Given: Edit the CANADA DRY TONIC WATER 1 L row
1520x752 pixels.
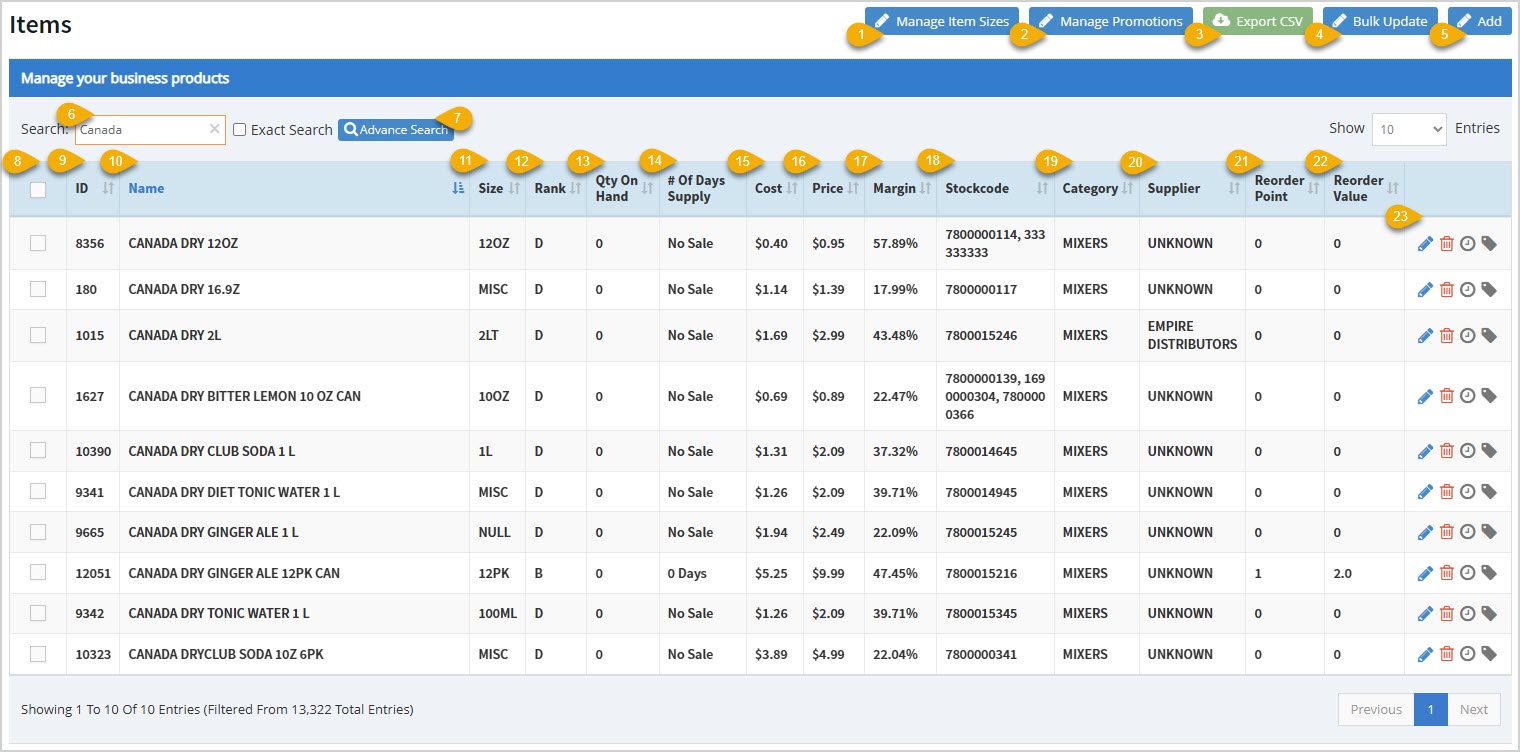Looking at the screenshot, I should [x=1425, y=613].
